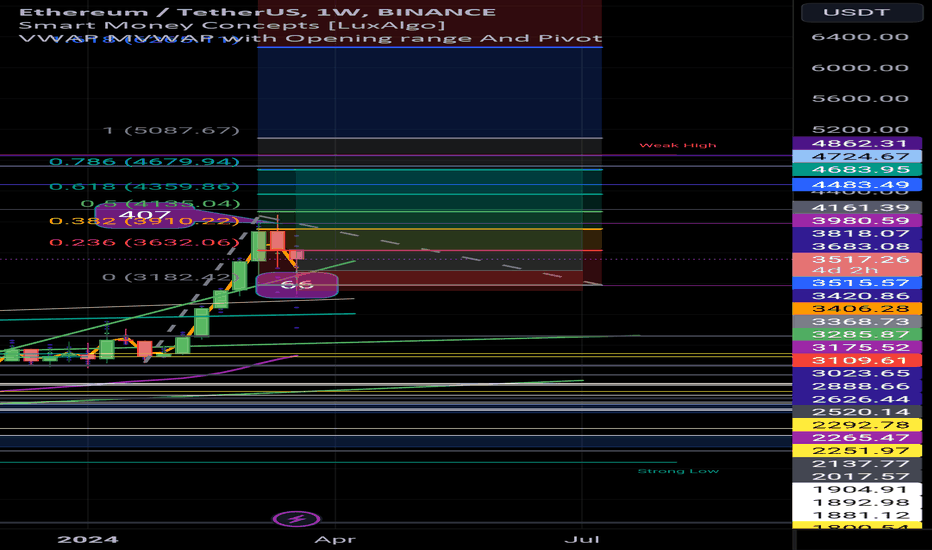Click the 6000.00 price scale label

pos(860,68)
